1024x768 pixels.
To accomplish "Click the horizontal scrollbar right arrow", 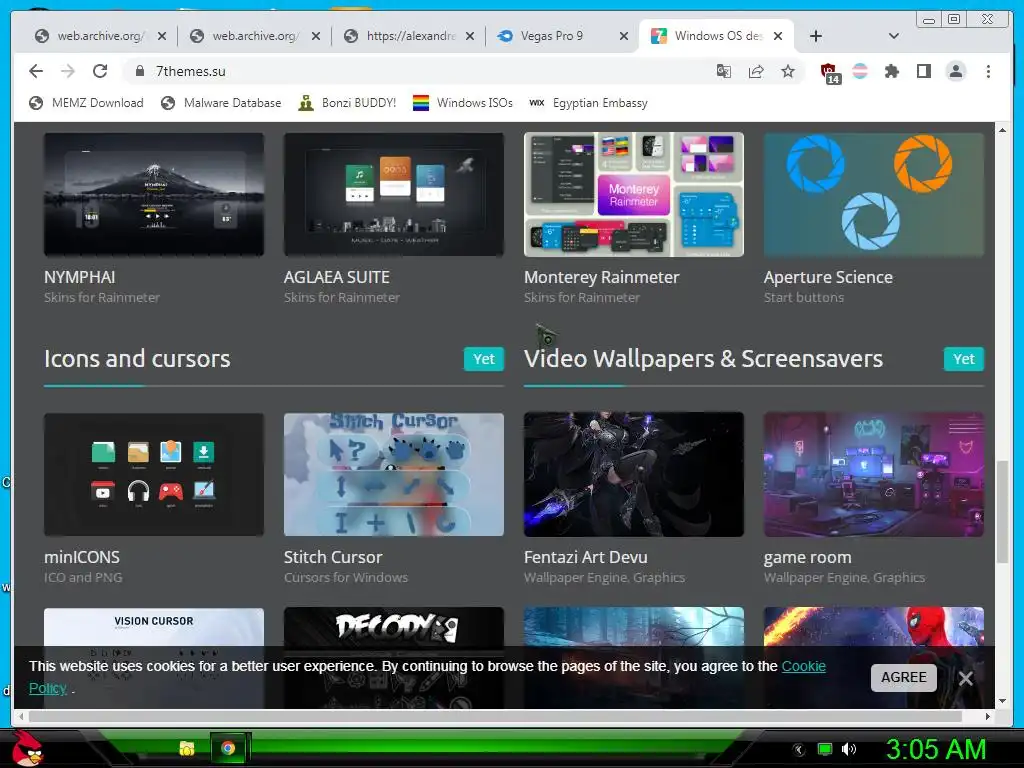I will [x=987, y=716].
